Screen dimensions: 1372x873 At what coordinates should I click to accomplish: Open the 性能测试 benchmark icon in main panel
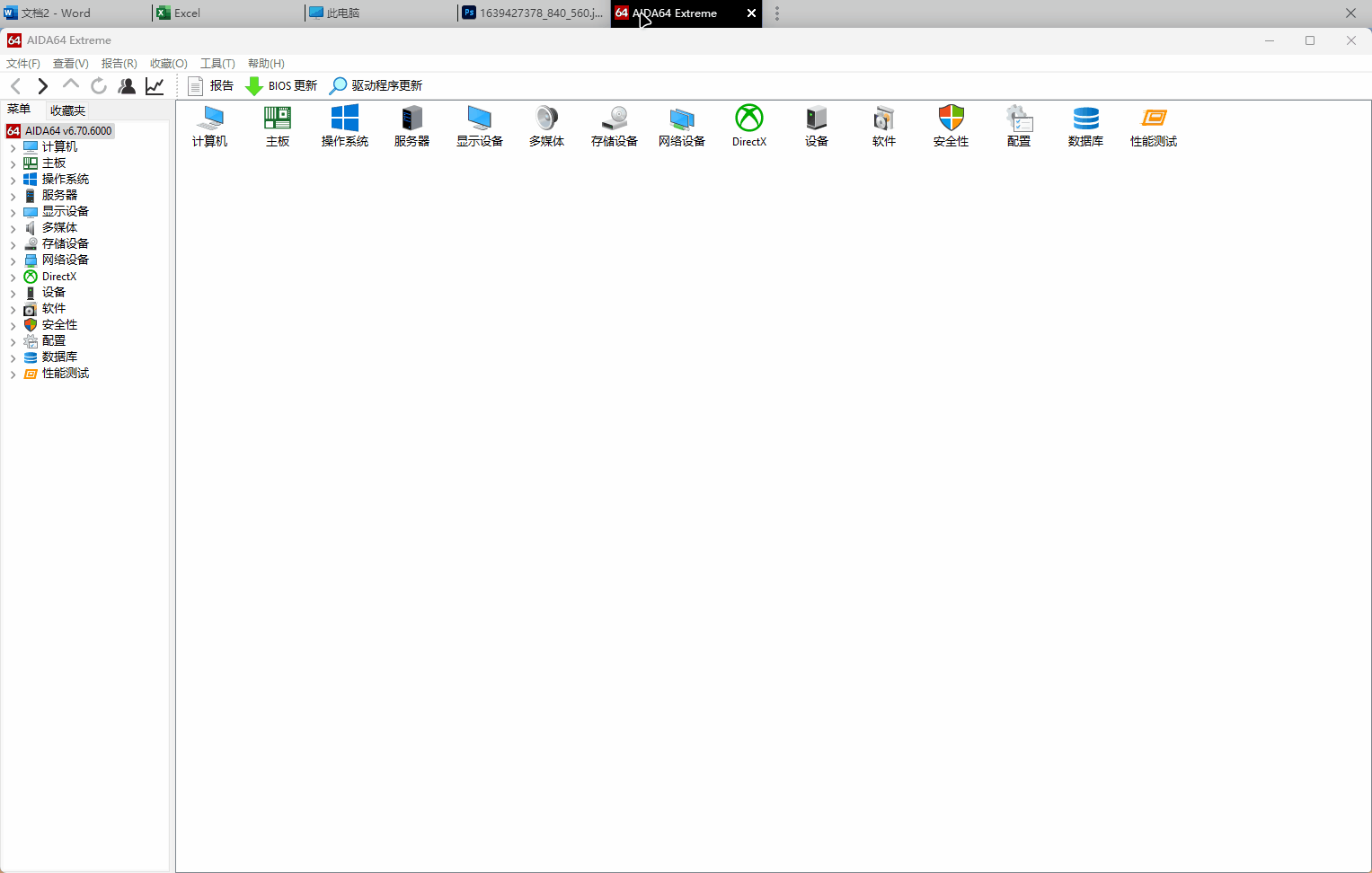tap(1153, 126)
